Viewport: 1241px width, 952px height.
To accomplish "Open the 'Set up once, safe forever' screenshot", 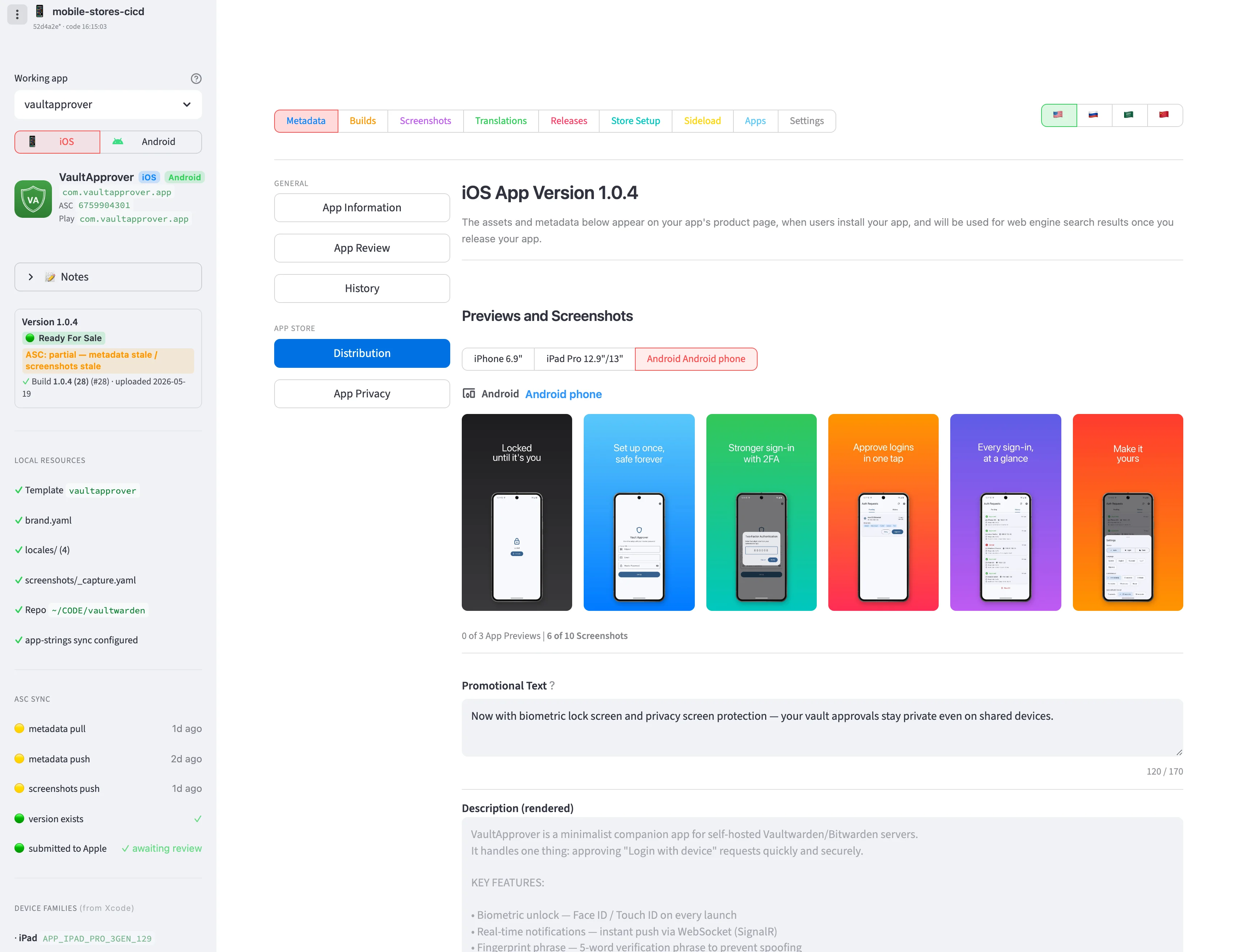I will (639, 512).
